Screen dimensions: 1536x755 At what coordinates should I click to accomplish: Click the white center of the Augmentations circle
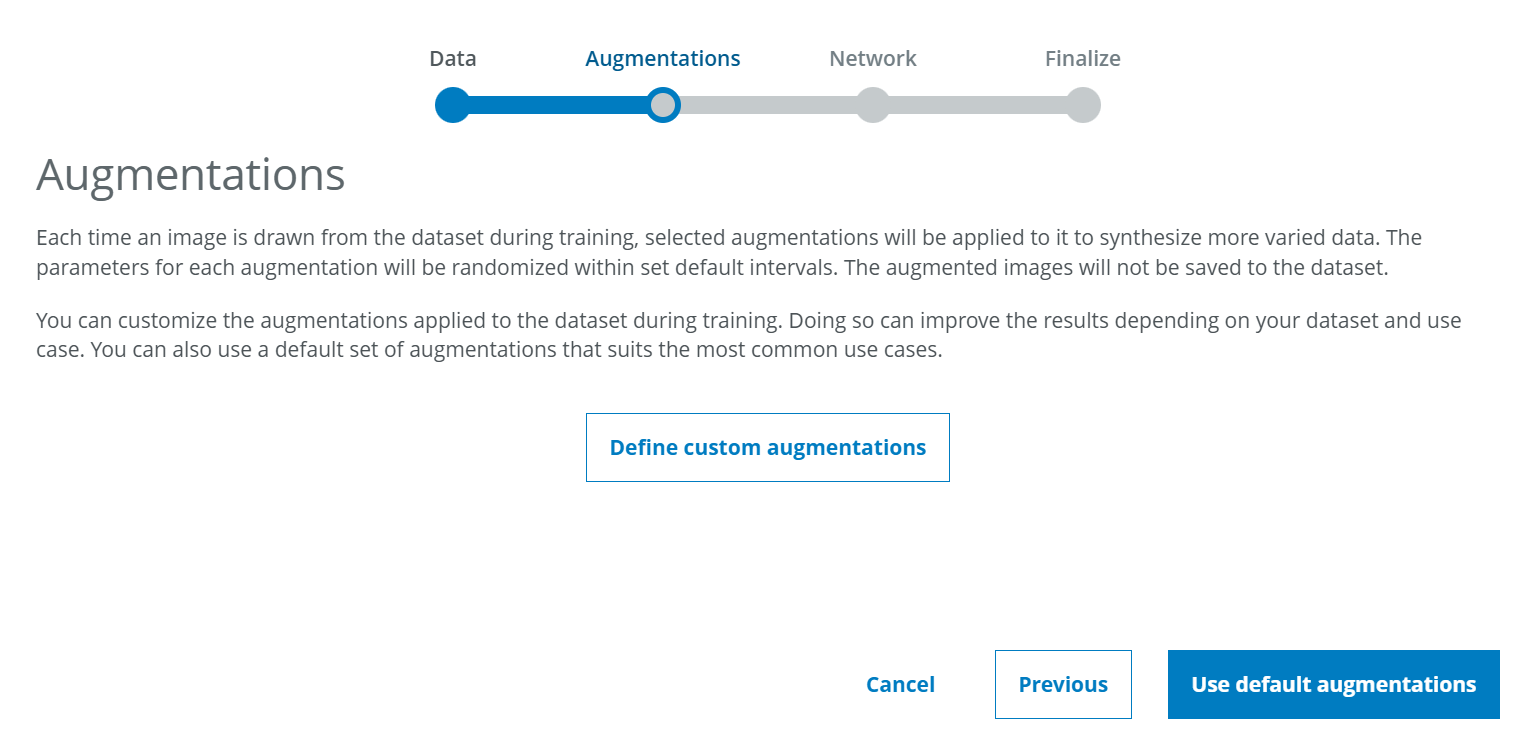click(x=663, y=104)
